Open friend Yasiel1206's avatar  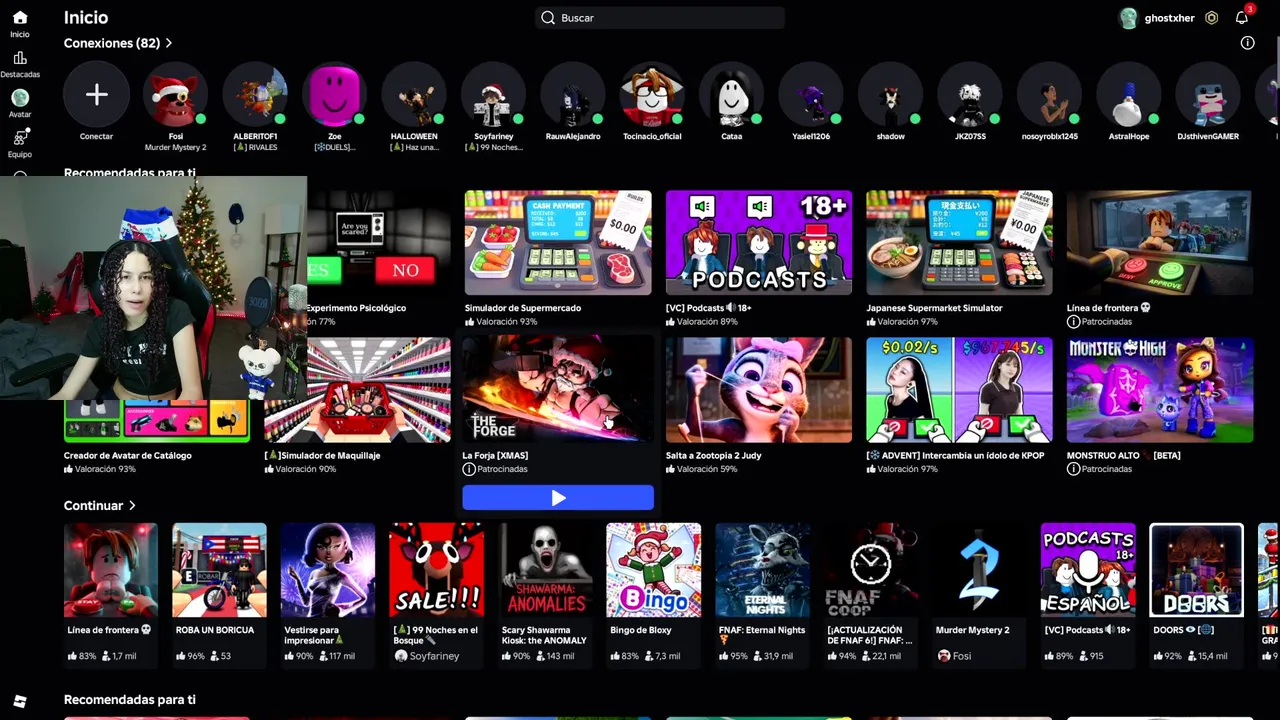coord(811,95)
